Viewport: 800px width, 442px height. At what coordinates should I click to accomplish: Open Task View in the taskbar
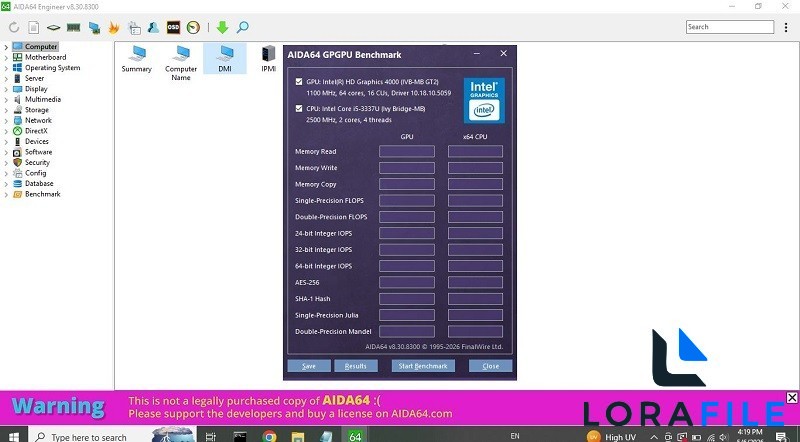(210, 437)
